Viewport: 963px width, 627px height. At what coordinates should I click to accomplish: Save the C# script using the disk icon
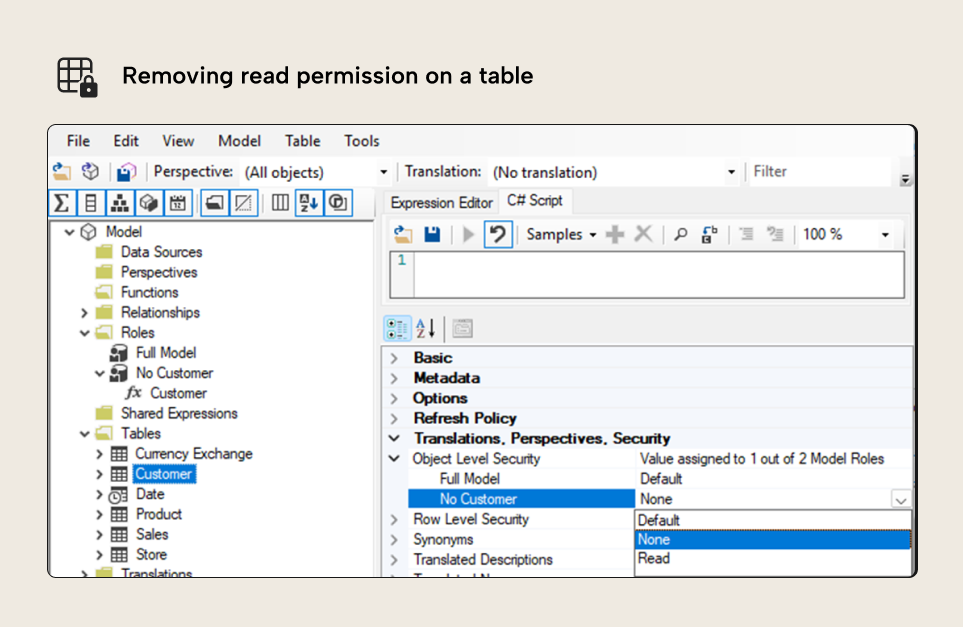click(x=434, y=233)
